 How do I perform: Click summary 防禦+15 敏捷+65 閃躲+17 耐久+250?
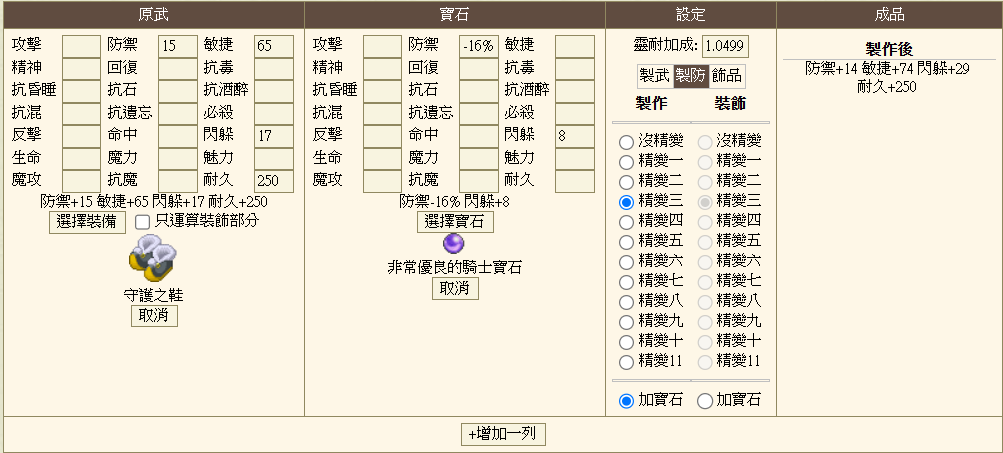click(154, 202)
